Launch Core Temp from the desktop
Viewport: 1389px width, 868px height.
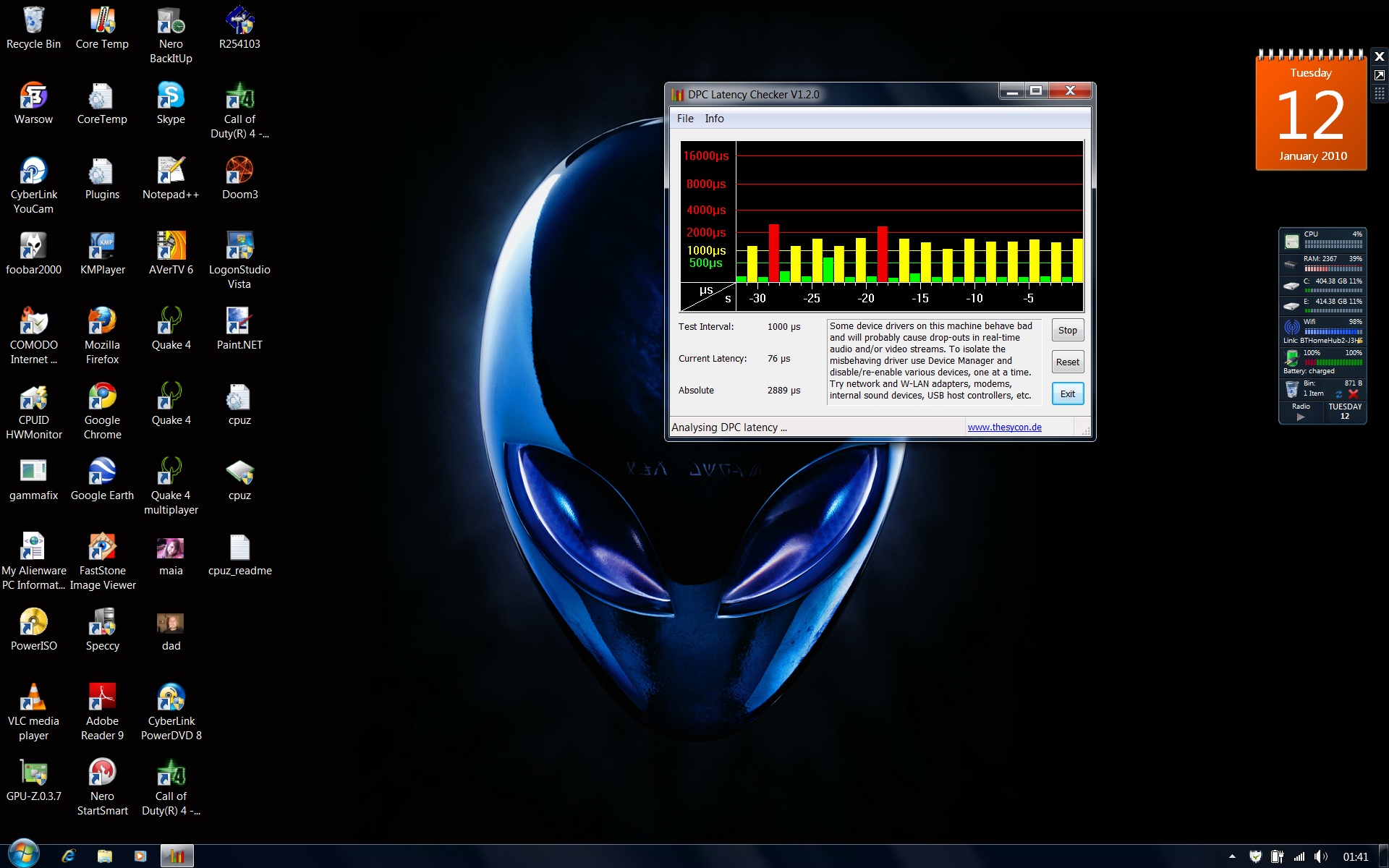pos(102,29)
